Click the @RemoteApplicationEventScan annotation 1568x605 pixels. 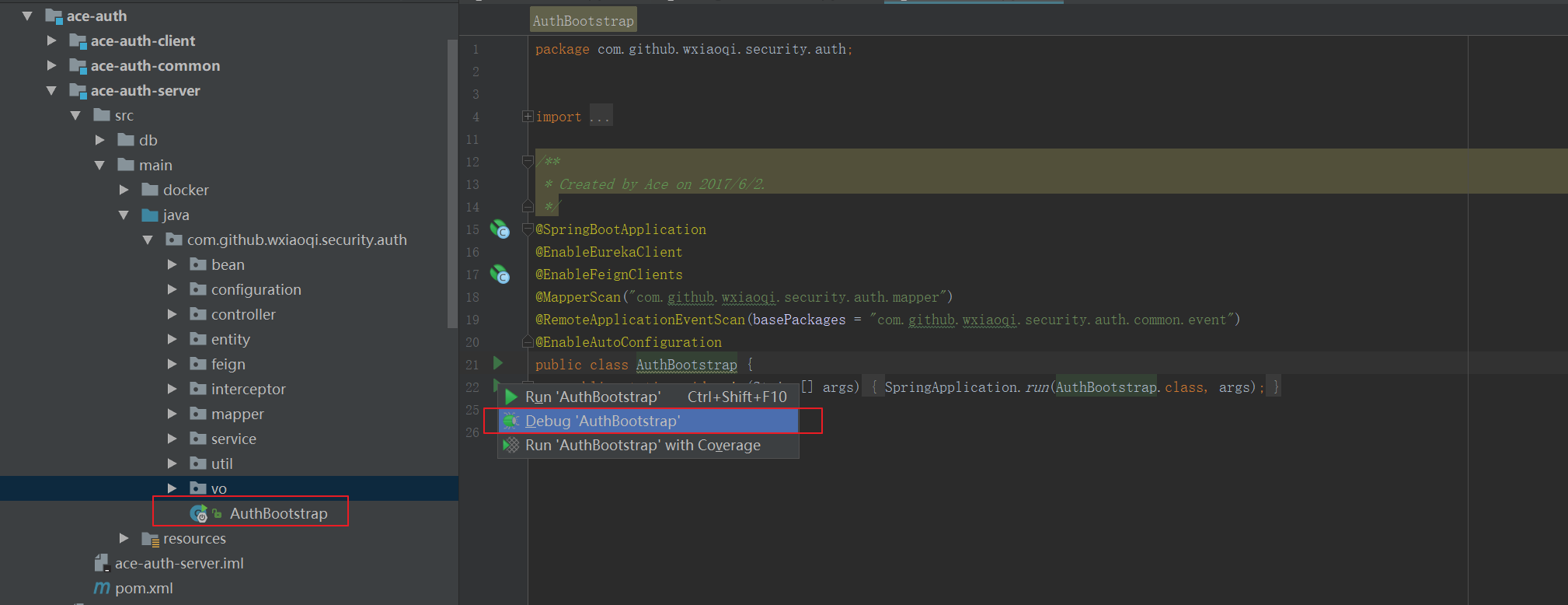(640, 320)
